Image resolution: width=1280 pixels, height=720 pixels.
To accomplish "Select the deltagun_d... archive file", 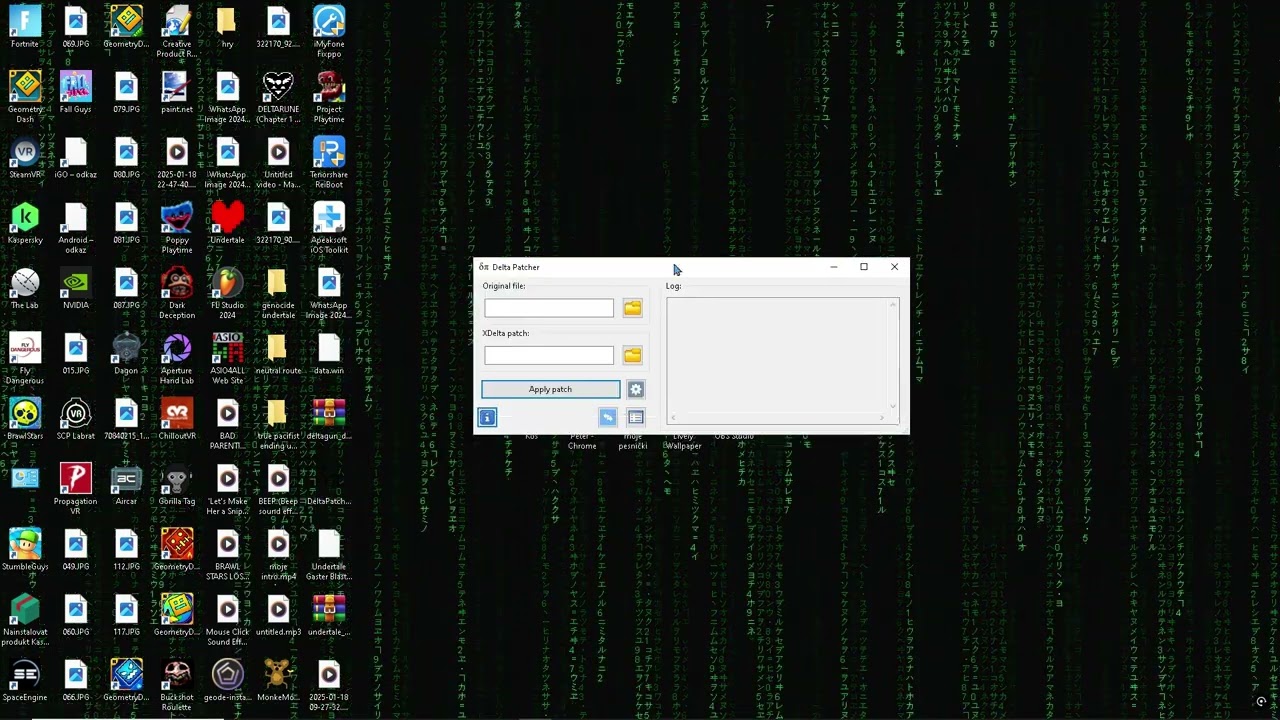I will coord(329,420).
